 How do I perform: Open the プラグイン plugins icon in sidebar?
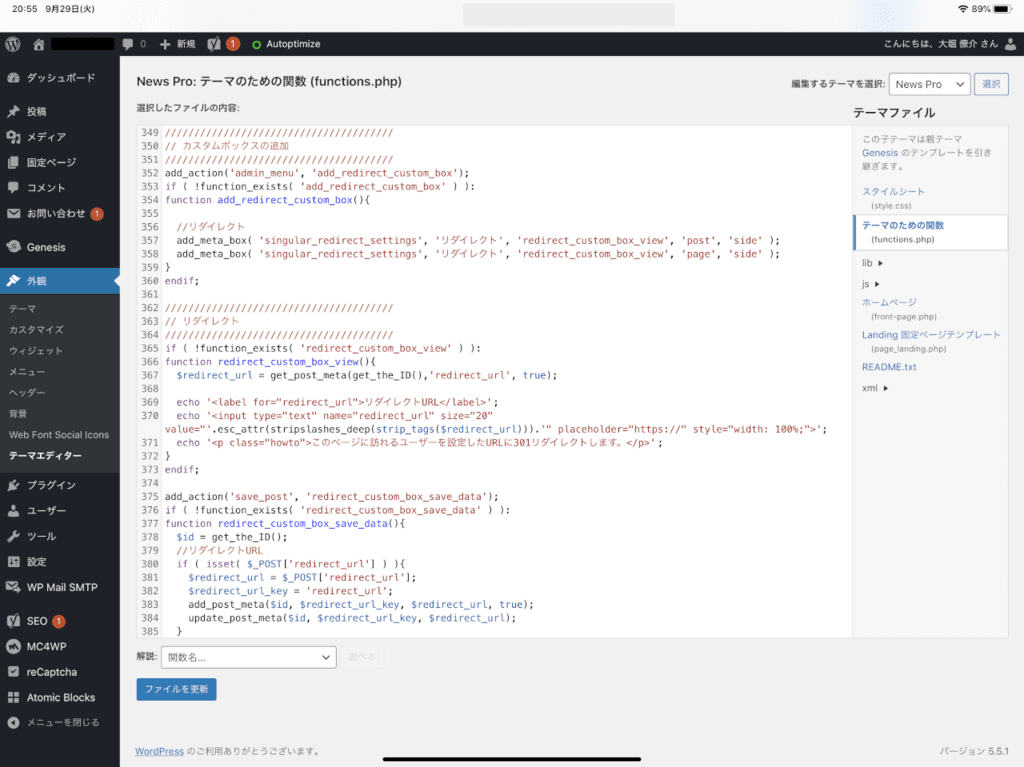tap(13, 486)
